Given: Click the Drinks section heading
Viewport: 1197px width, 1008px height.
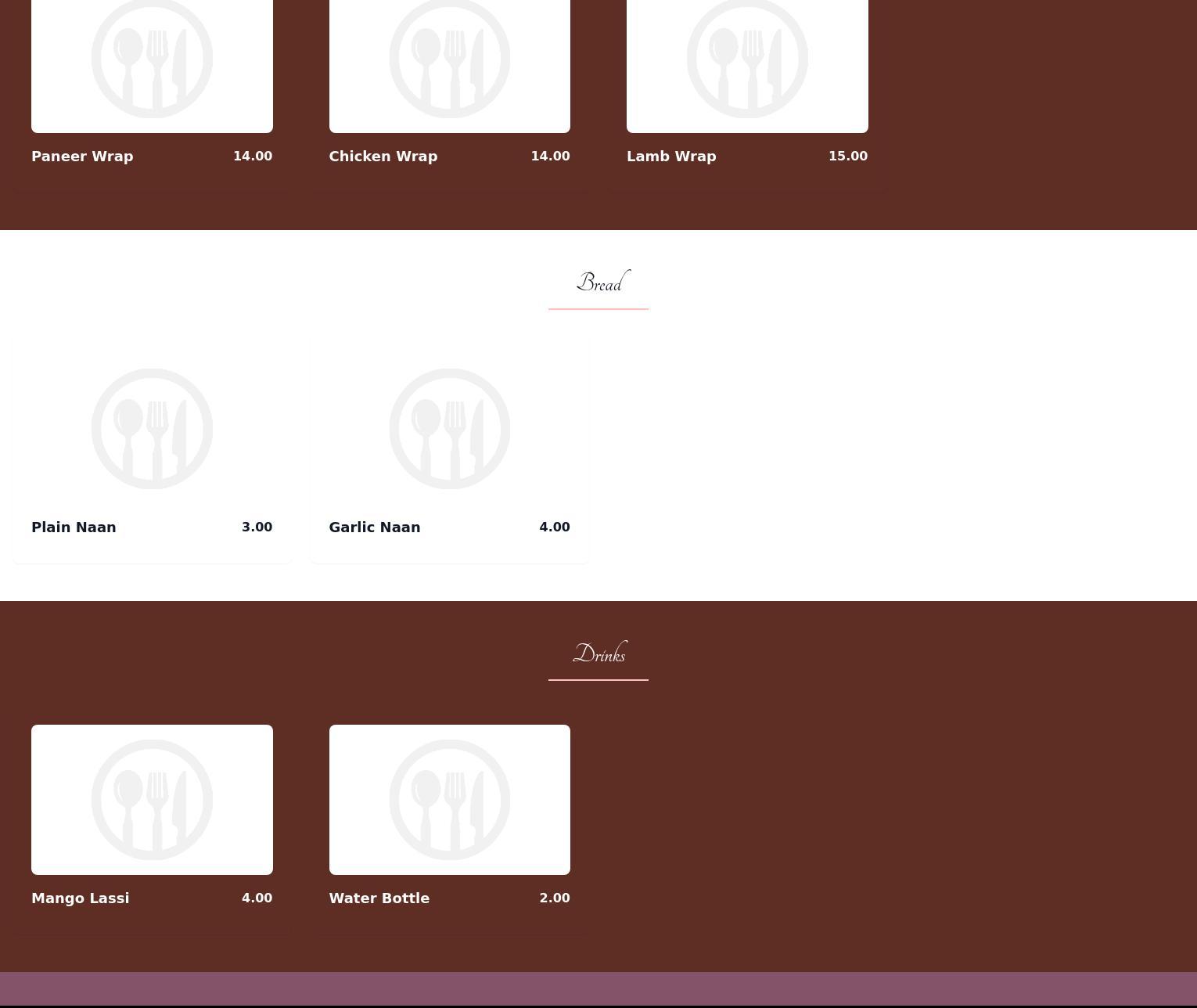Looking at the screenshot, I should pos(599,653).
